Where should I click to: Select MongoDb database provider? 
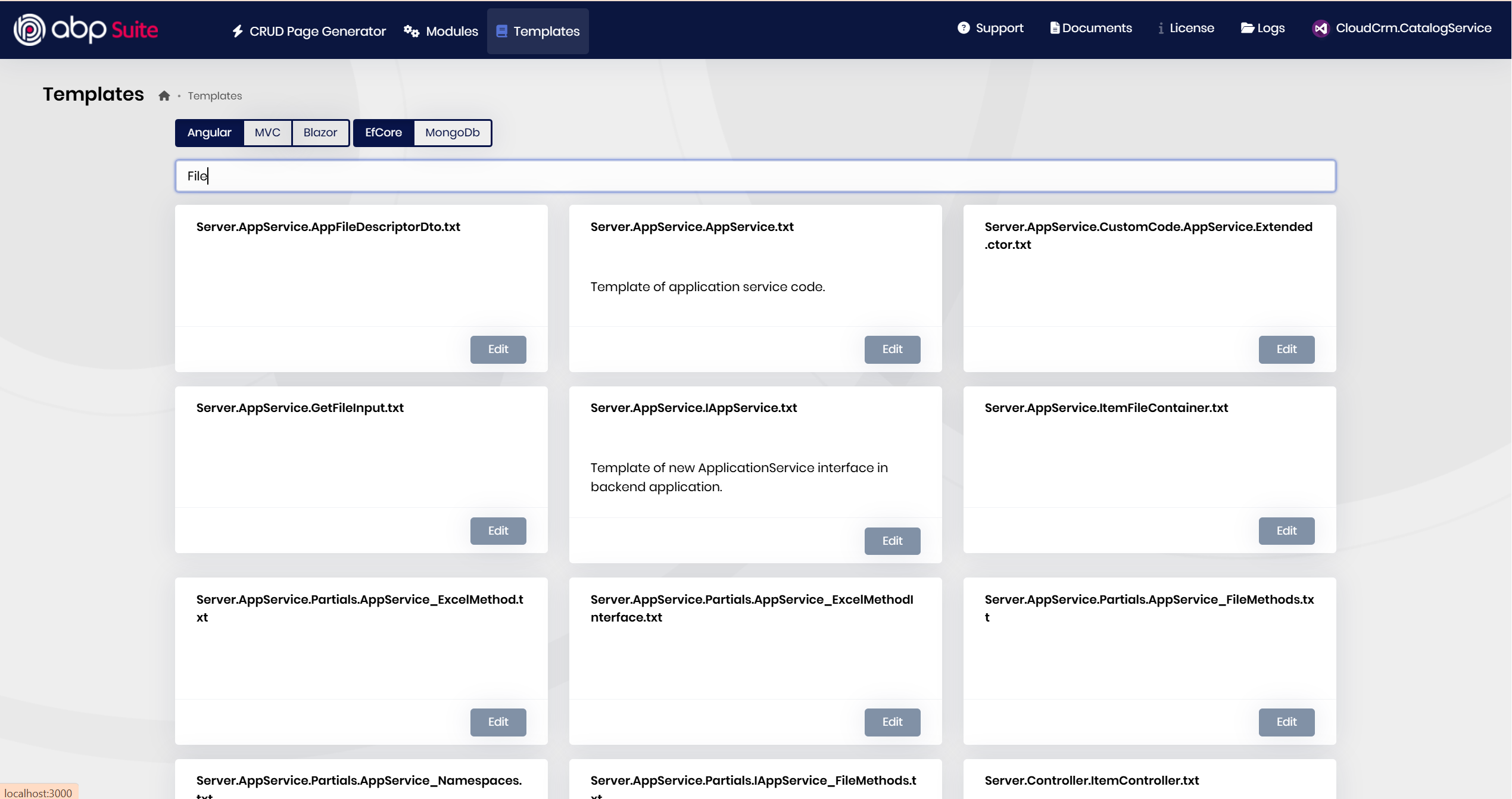452,132
